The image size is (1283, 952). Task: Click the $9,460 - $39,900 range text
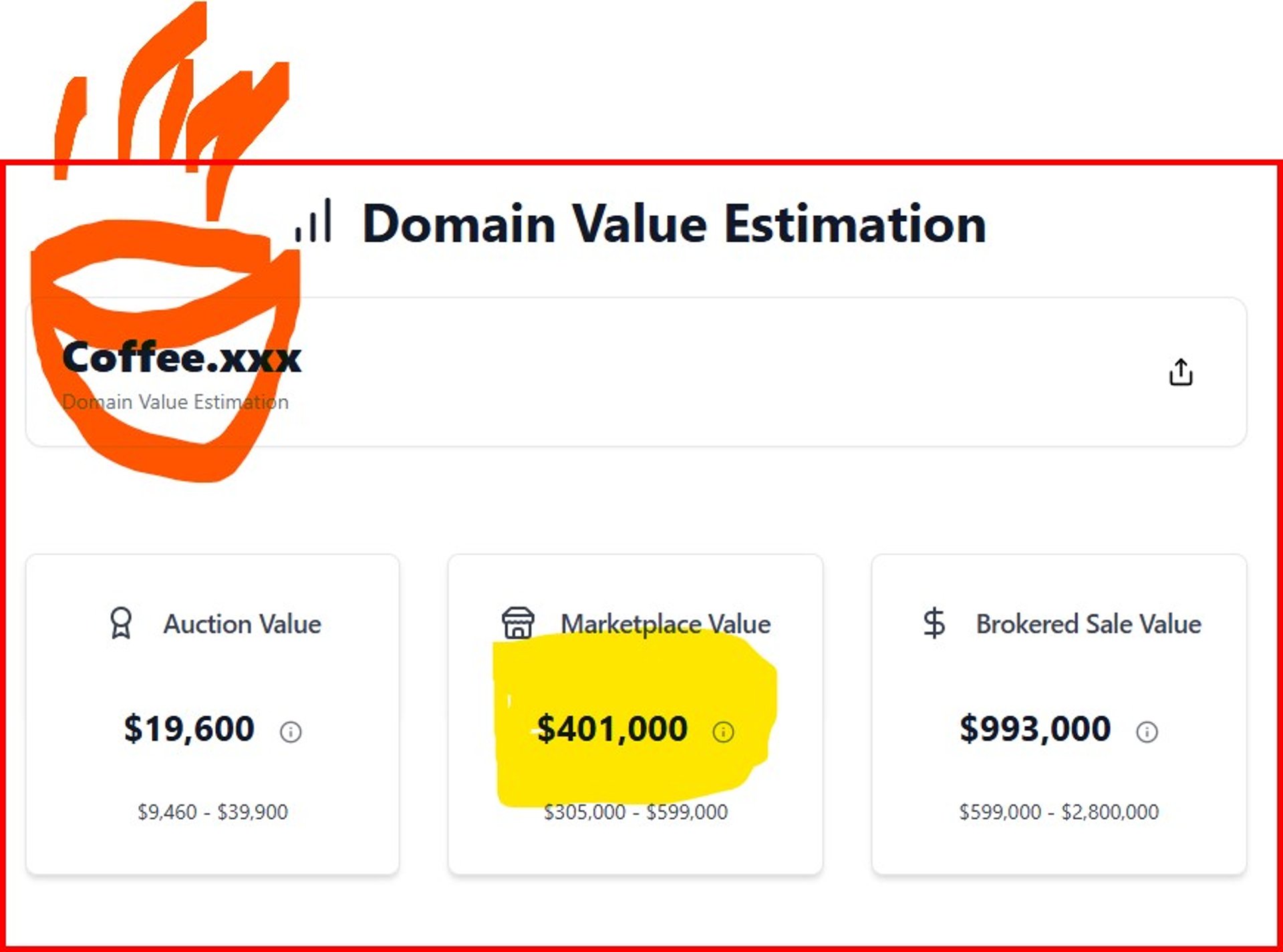click(212, 812)
